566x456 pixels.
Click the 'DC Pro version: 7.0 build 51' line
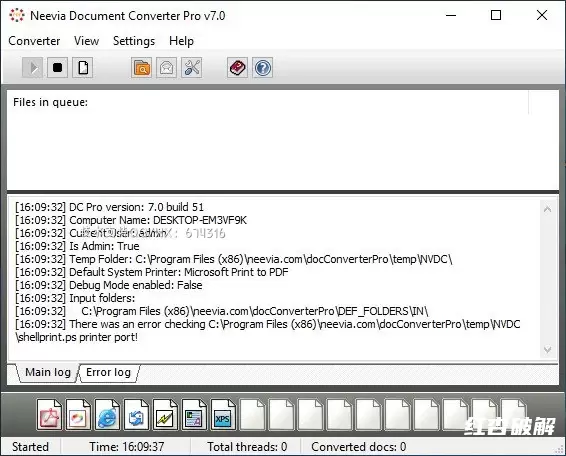click(x=109, y=207)
